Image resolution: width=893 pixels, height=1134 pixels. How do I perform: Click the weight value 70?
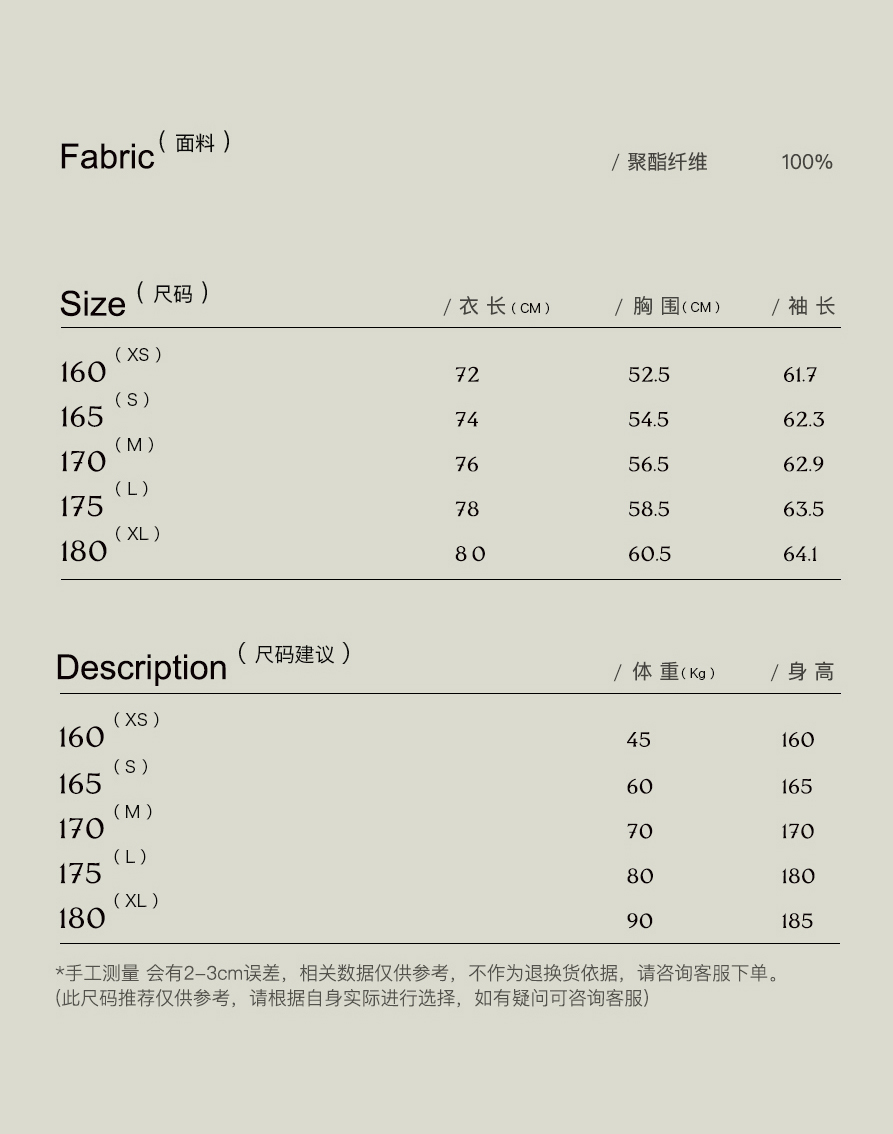click(639, 831)
